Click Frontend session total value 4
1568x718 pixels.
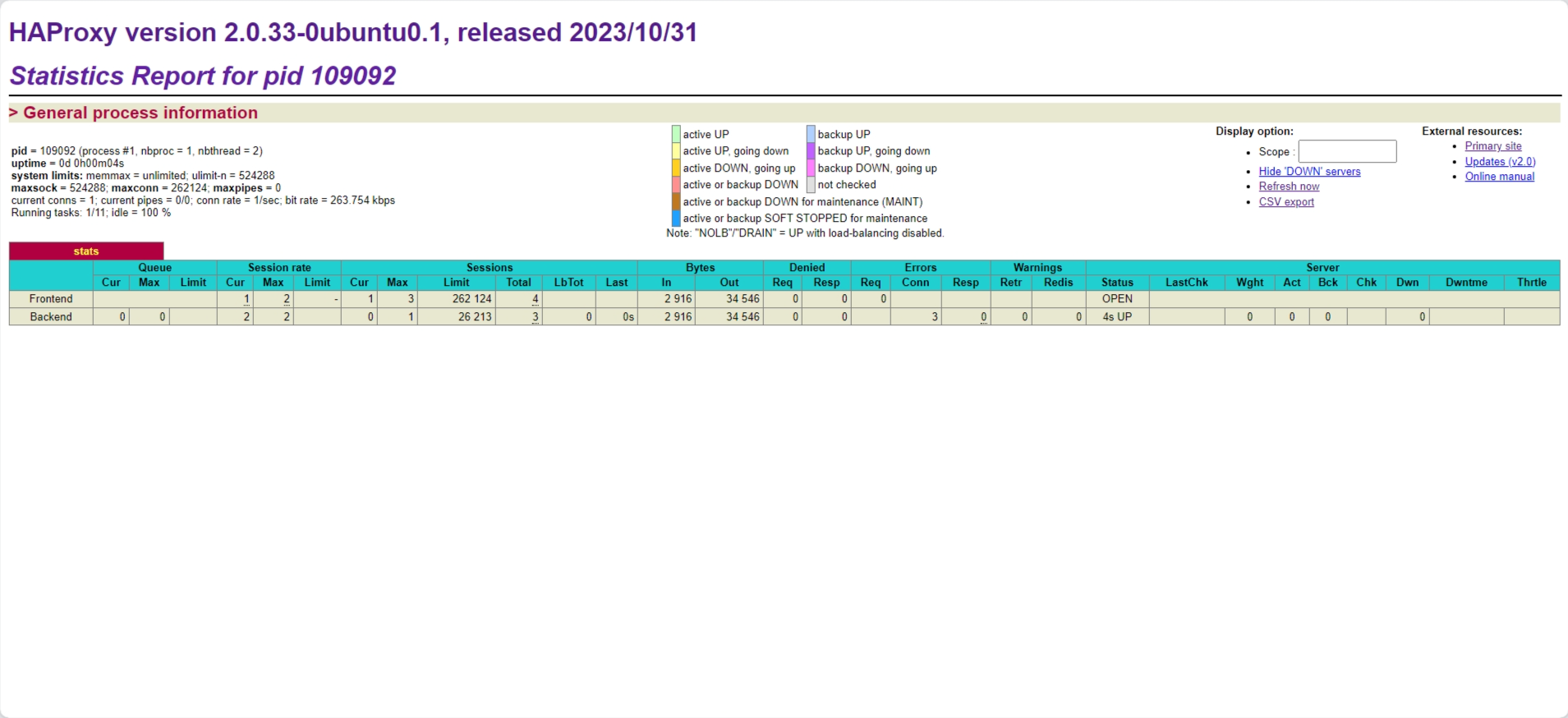[x=535, y=299]
